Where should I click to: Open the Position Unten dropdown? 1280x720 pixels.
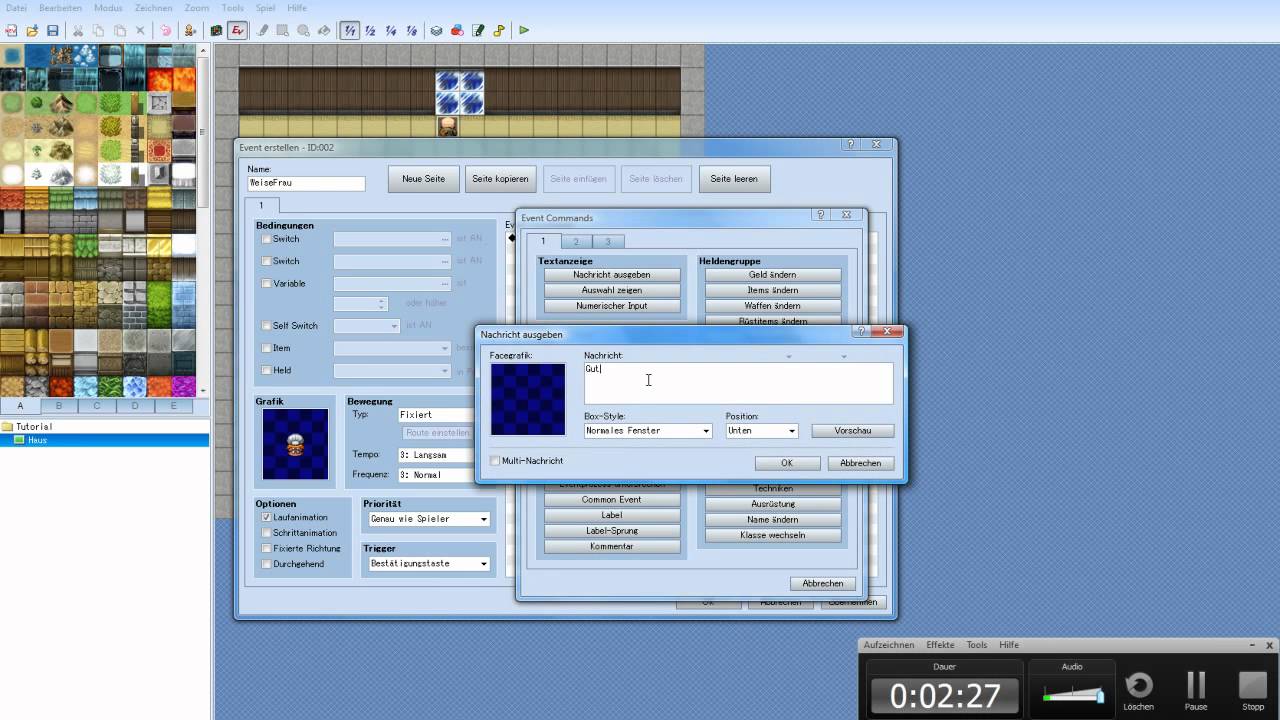[x=762, y=431]
